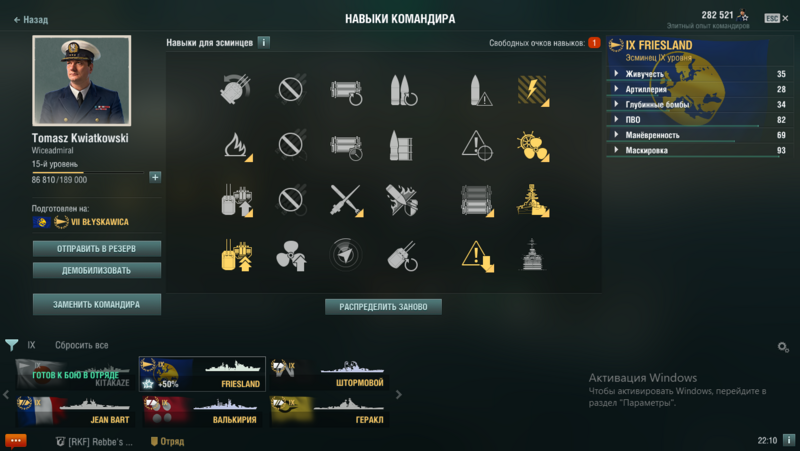The image size is (800, 451).
Task: Click the propeller with up arrow skill
Action: [291, 255]
